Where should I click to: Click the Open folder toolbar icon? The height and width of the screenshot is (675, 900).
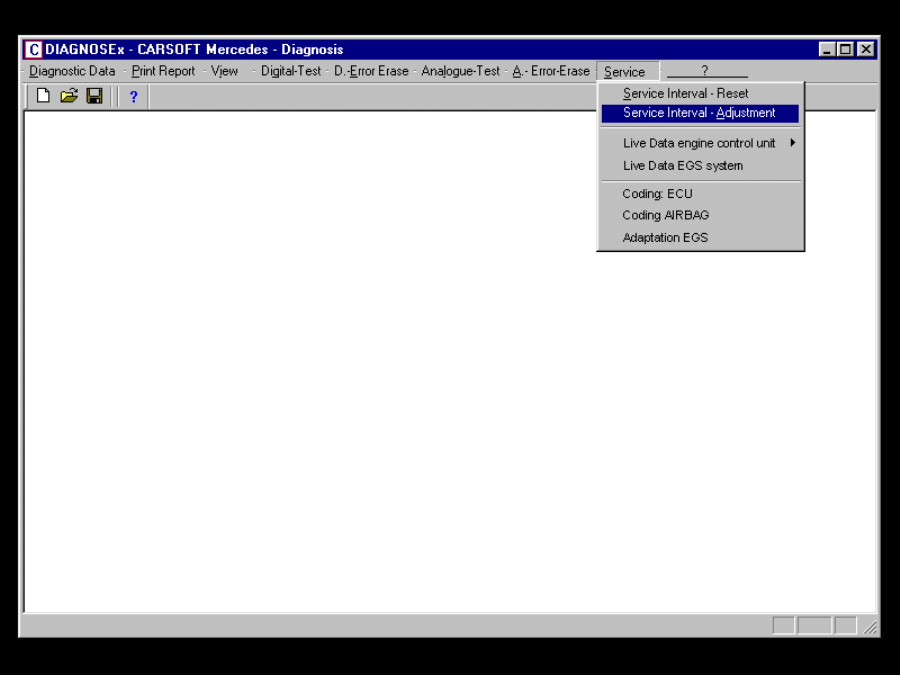point(69,96)
